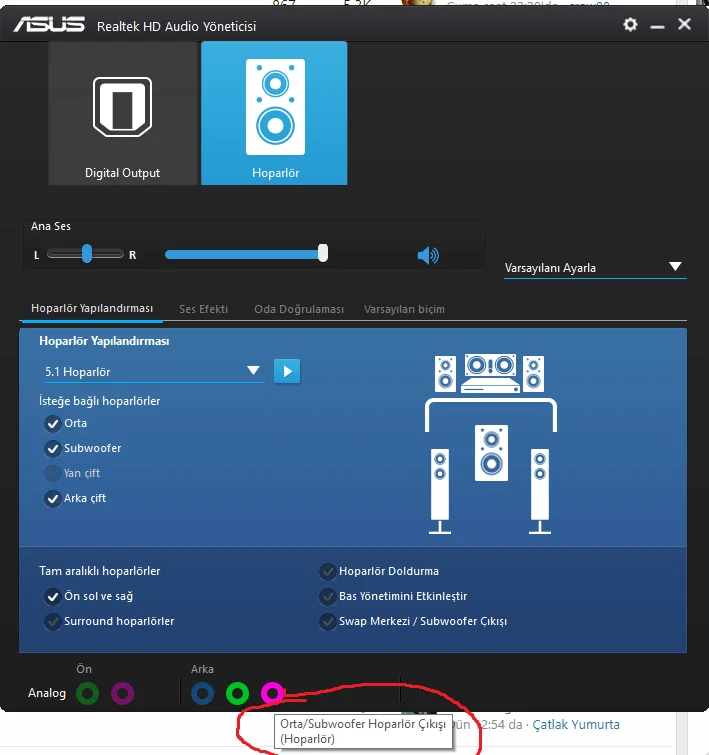
Task: Toggle the Yan çift checkbox
Action: pos(53,474)
